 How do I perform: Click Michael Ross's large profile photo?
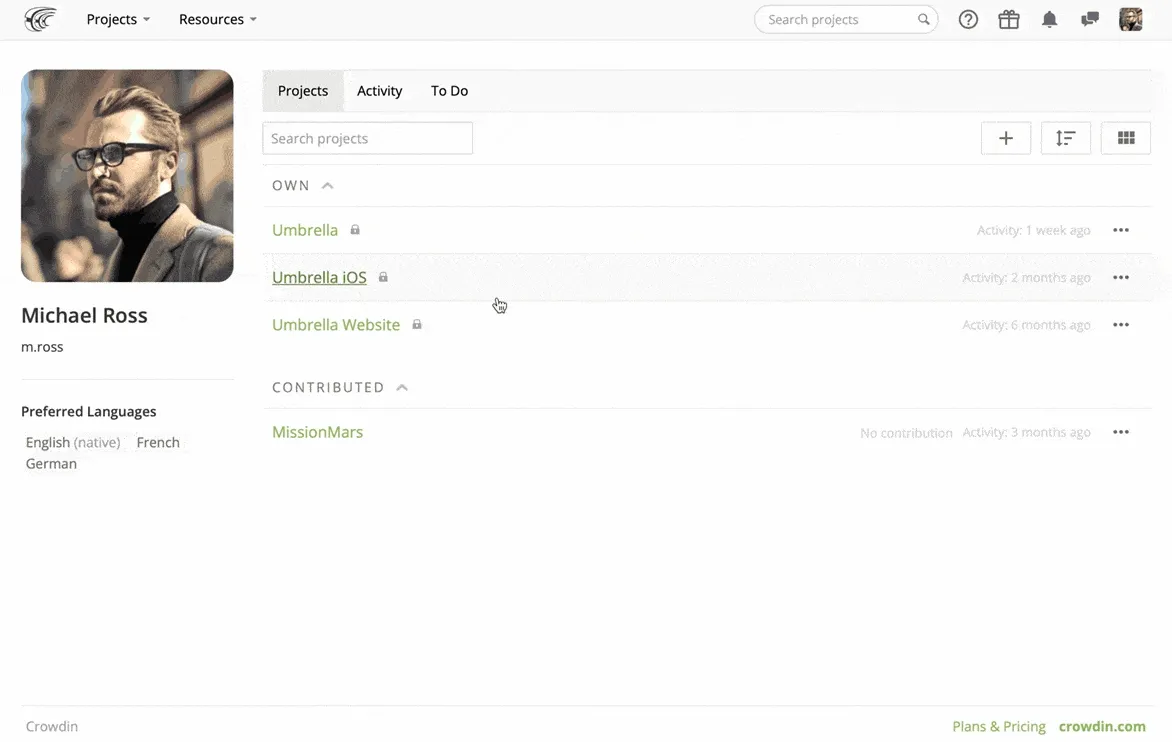coord(127,176)
